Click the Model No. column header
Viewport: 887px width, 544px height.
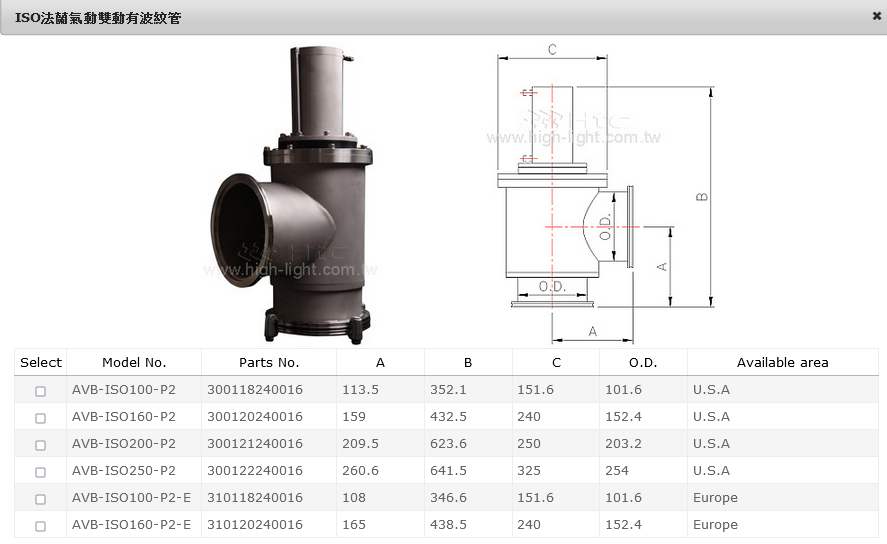(x=134, y=362)
